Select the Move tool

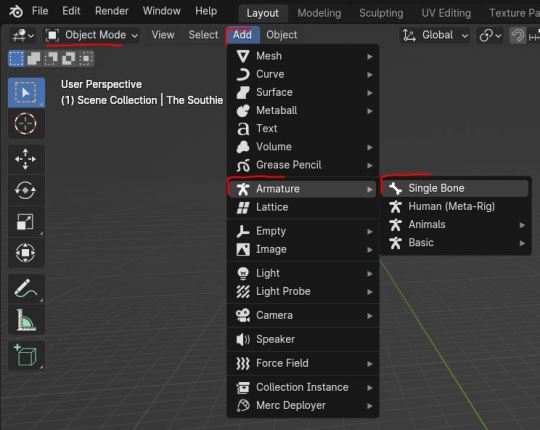point(26,159)
